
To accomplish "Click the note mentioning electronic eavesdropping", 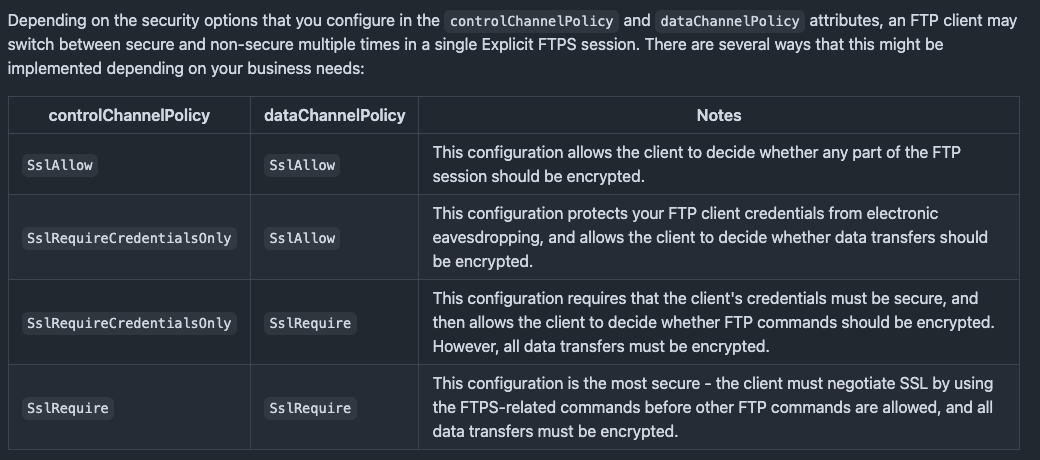I will (709, 237).
